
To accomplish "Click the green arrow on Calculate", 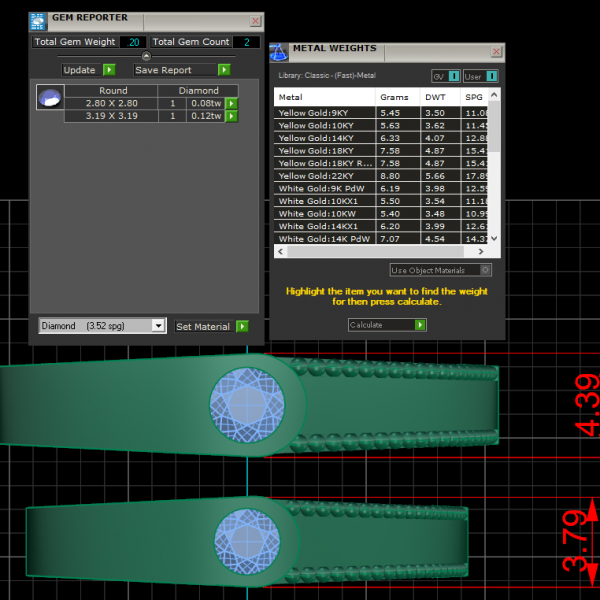I will tap(420, 325).
